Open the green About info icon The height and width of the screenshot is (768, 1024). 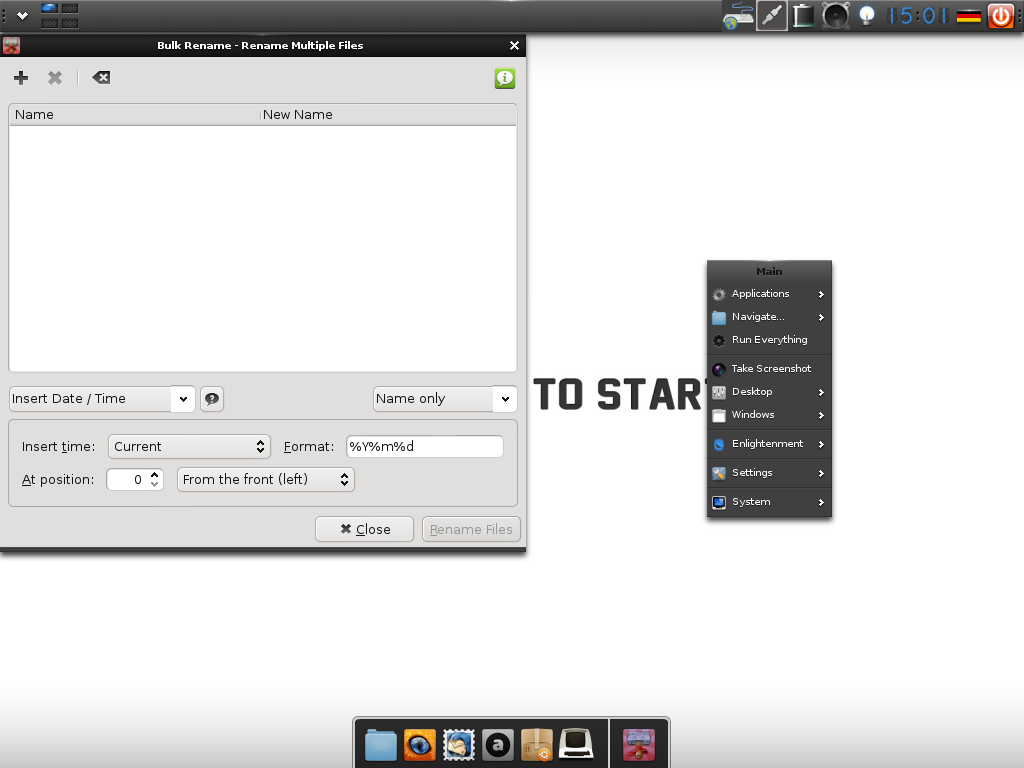[505, 79]
